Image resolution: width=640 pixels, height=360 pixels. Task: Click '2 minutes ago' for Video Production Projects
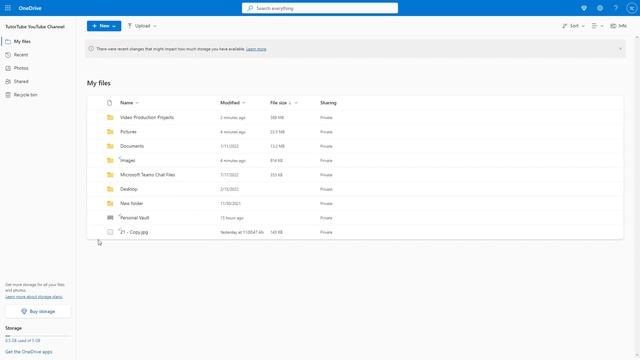[233, 118]
